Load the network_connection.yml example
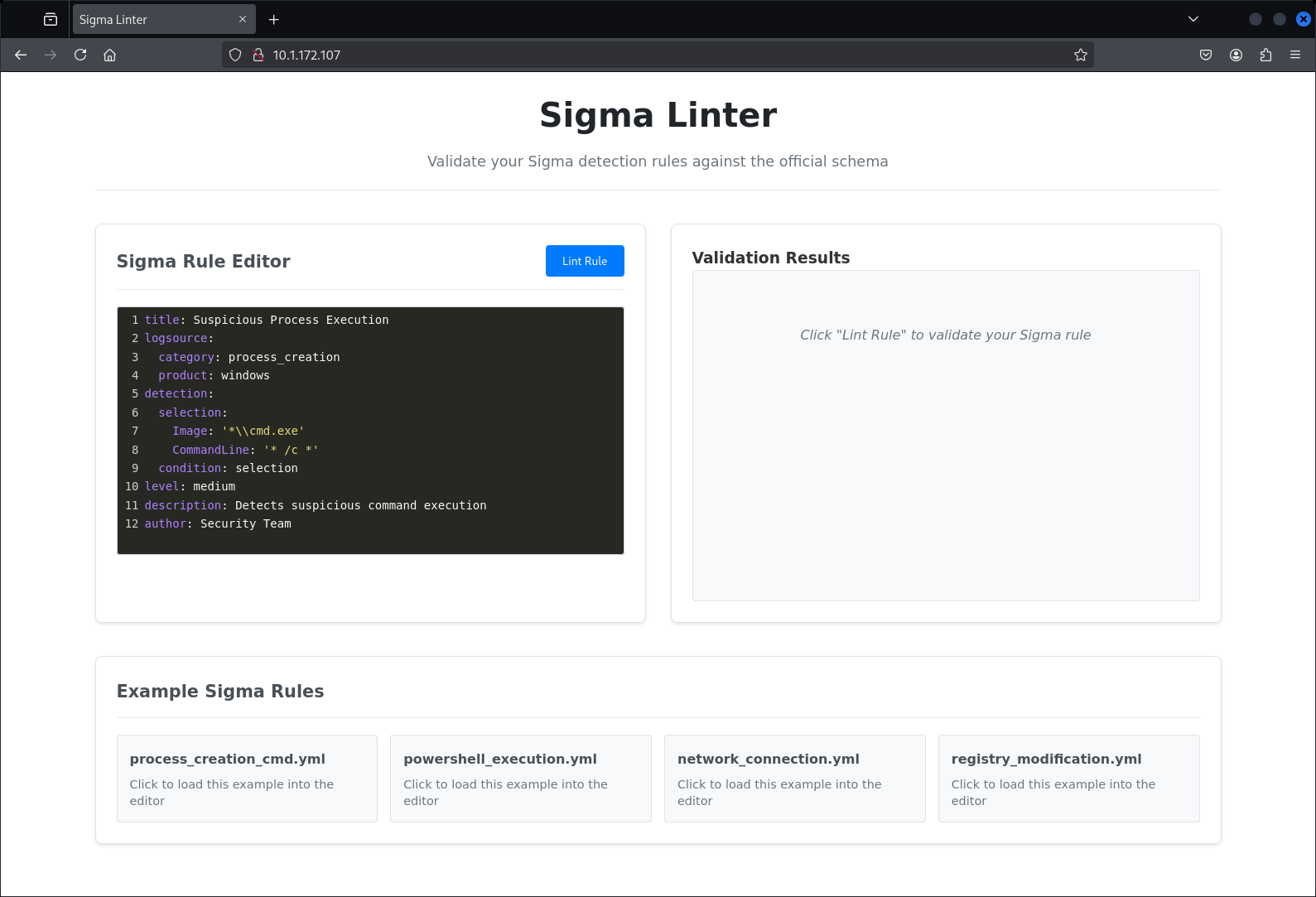 point(795,779)
